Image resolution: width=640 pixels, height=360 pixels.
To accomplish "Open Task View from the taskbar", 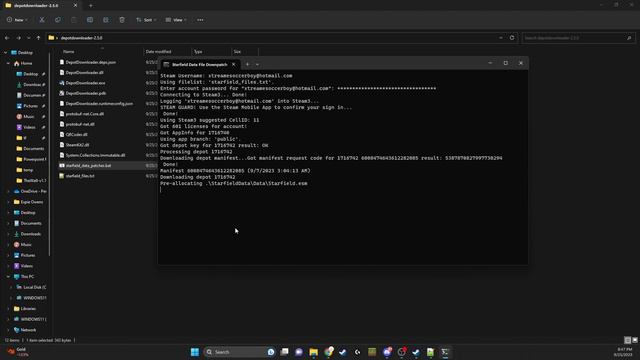I will coord(284,352).
